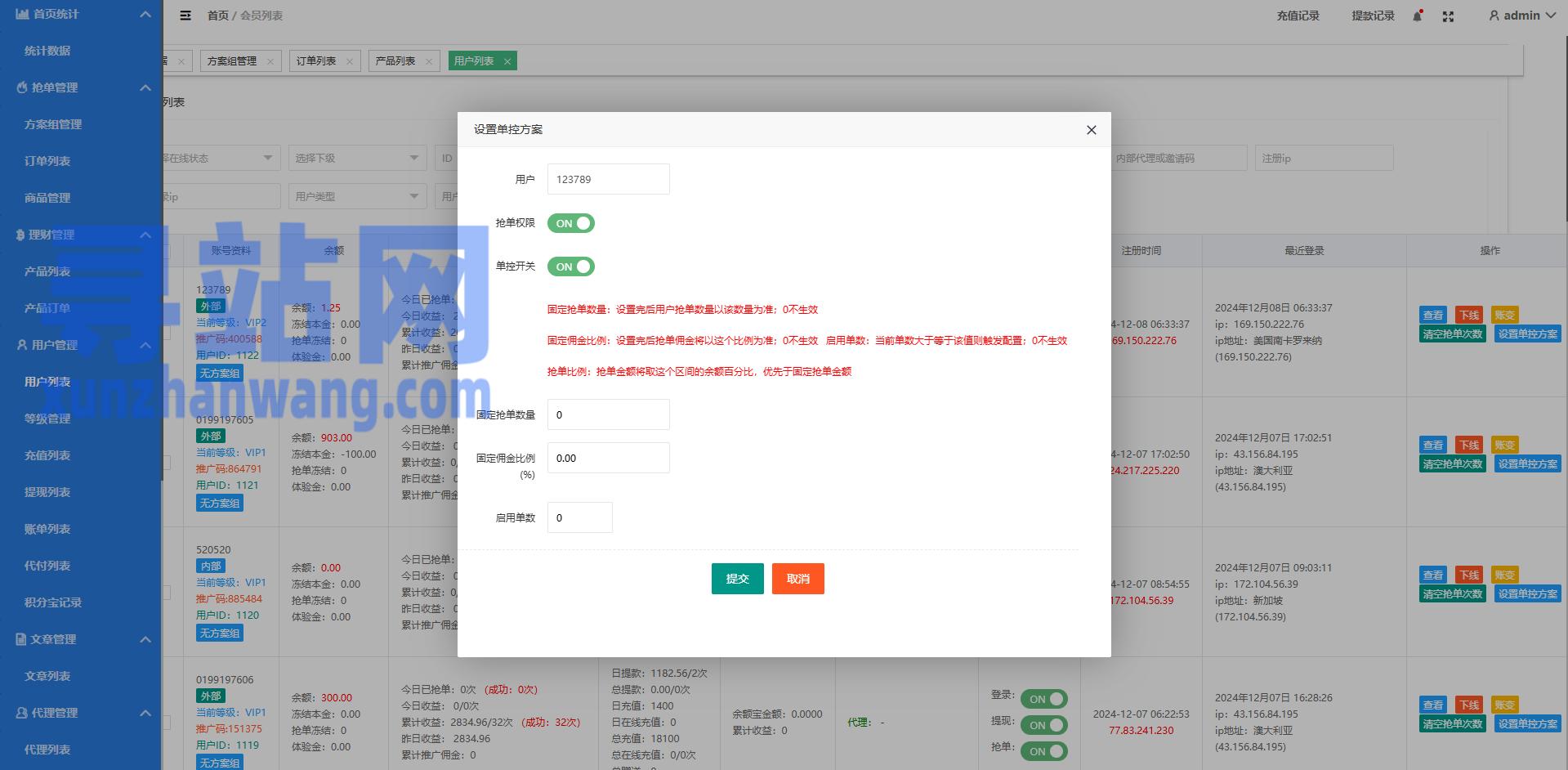Close the 用户列表 tab via its X
The image size is (1568, 770).
(507, 61)
